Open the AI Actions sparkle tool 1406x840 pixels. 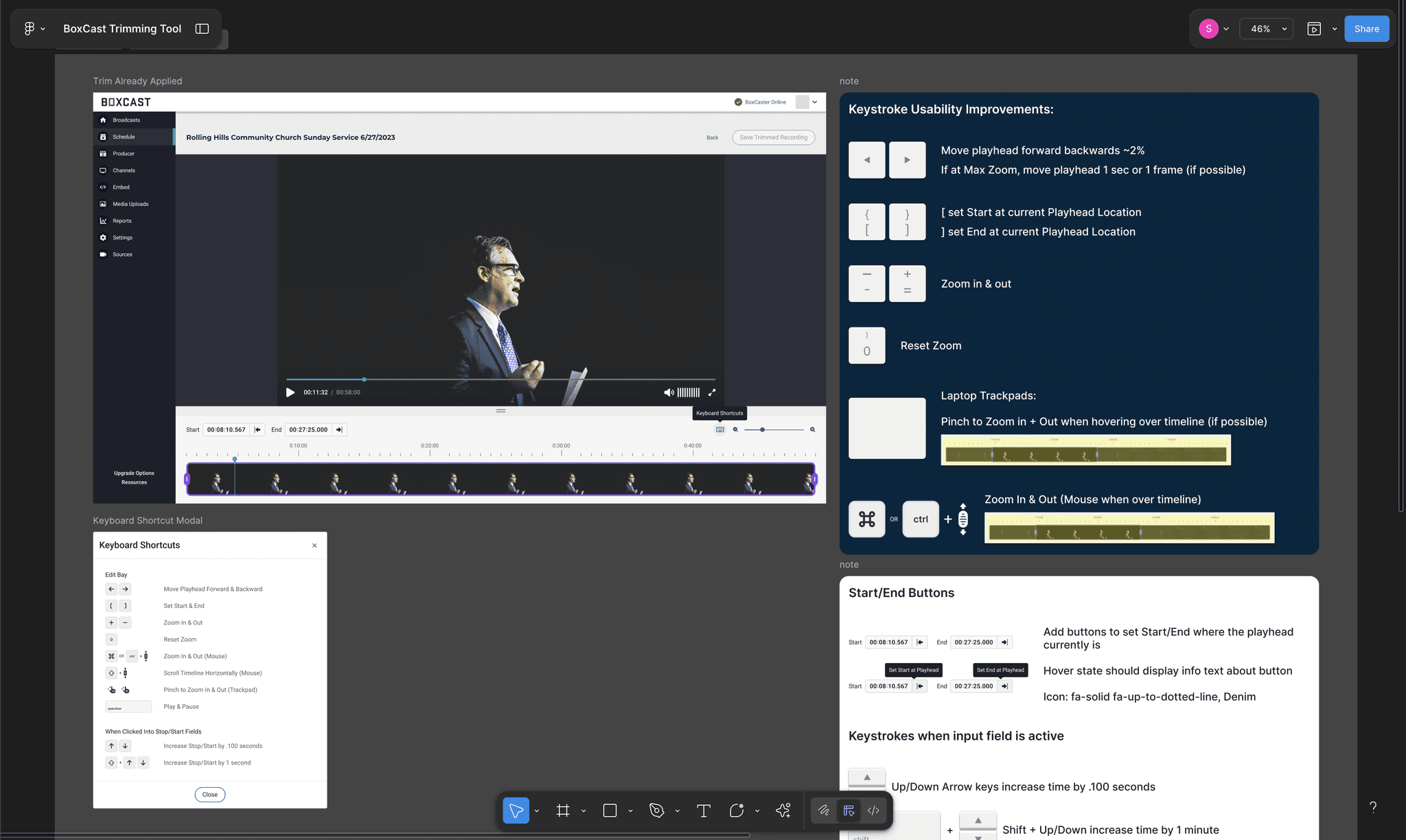783,810
